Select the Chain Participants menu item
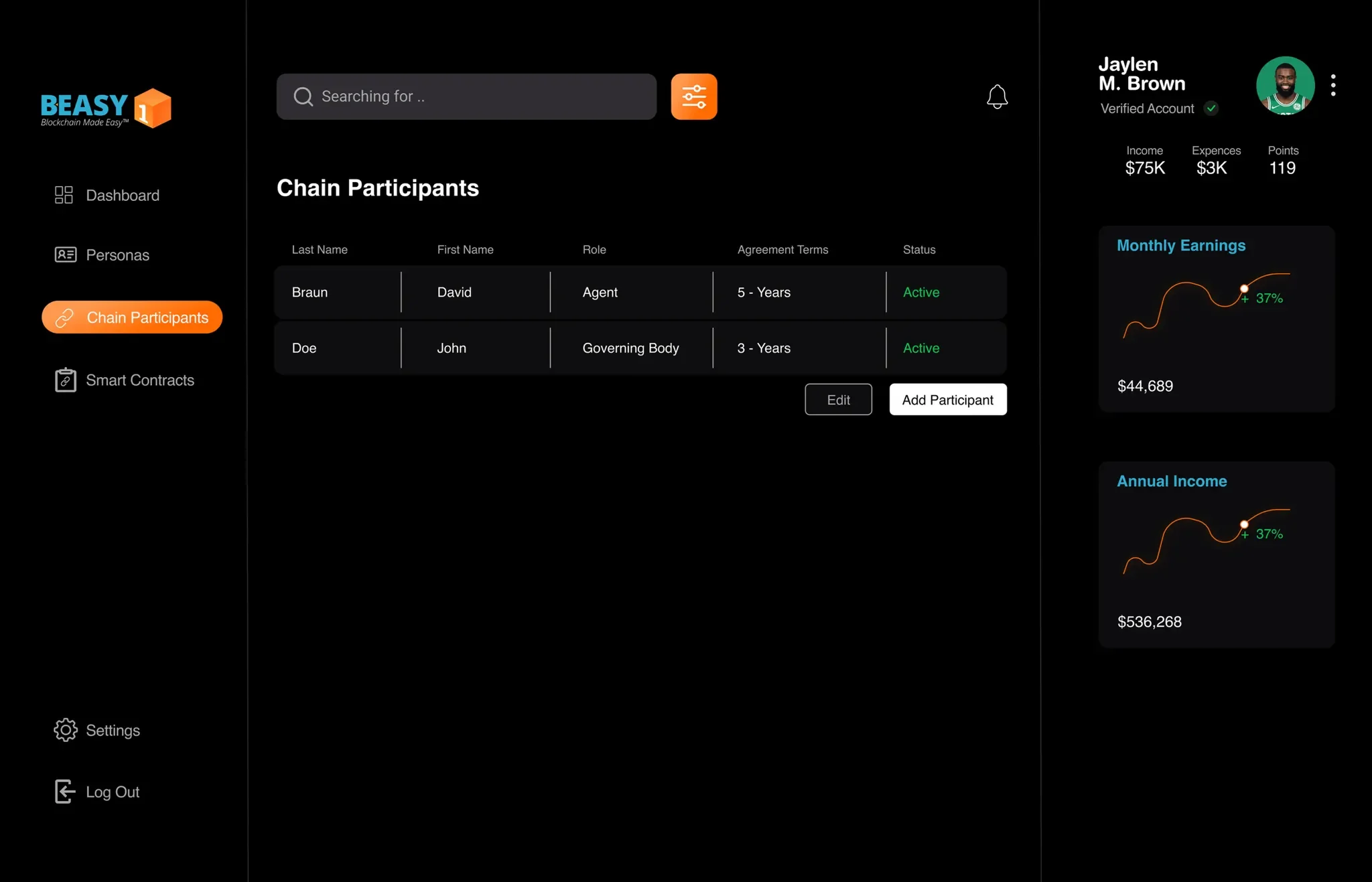The image size is (1372, 882). click(x=132, y=317)
